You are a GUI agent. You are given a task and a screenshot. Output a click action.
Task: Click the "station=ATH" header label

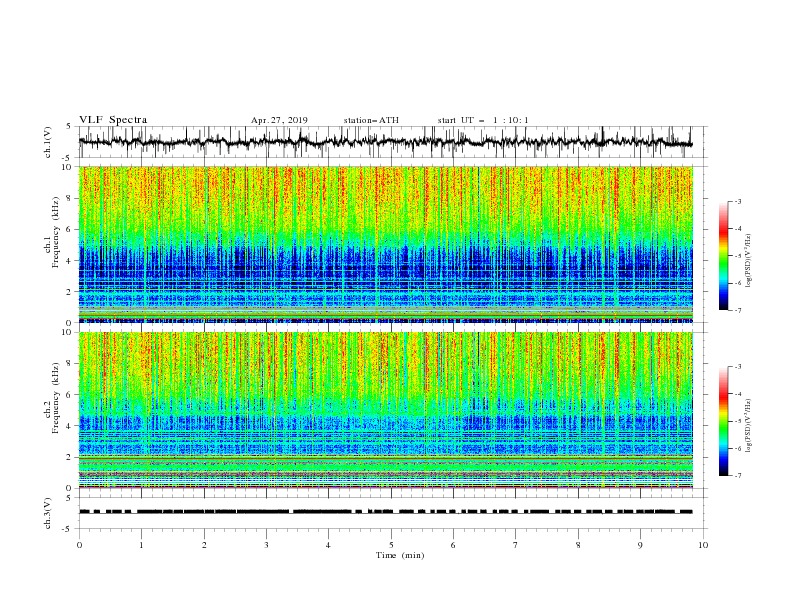(x=371, y=120)
